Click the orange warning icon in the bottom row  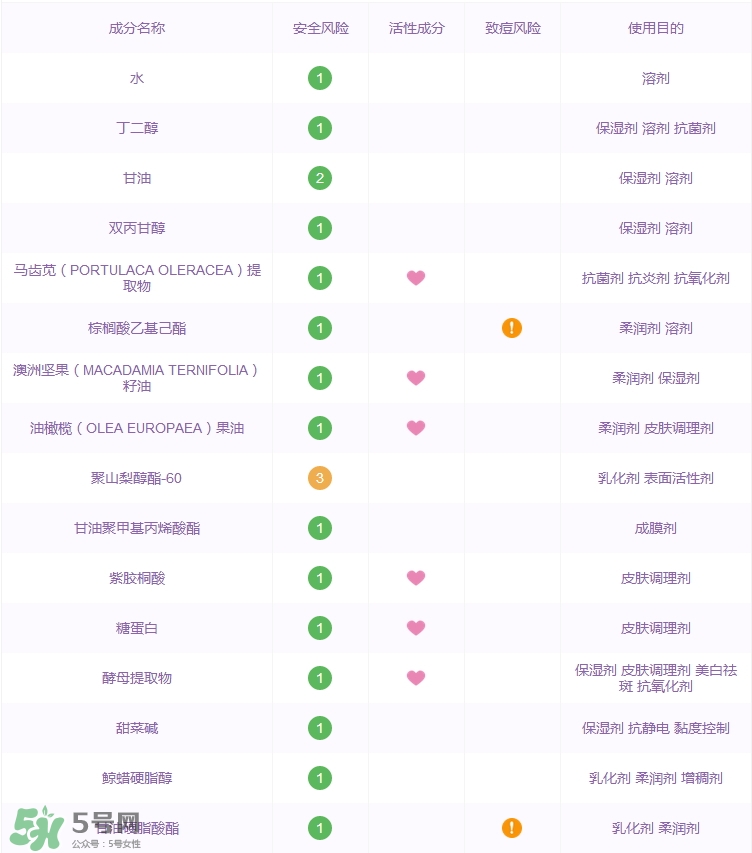pyautogui.click(x=512, y=828)
